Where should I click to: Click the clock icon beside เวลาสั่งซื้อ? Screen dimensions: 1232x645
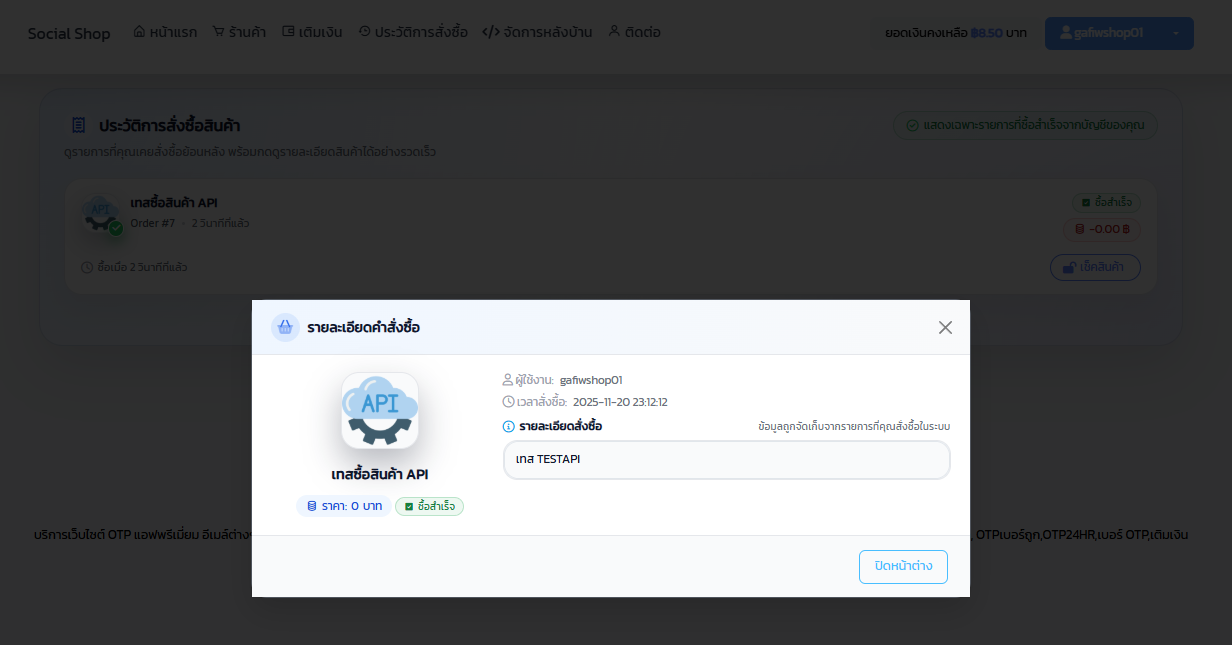pos(507,402)
